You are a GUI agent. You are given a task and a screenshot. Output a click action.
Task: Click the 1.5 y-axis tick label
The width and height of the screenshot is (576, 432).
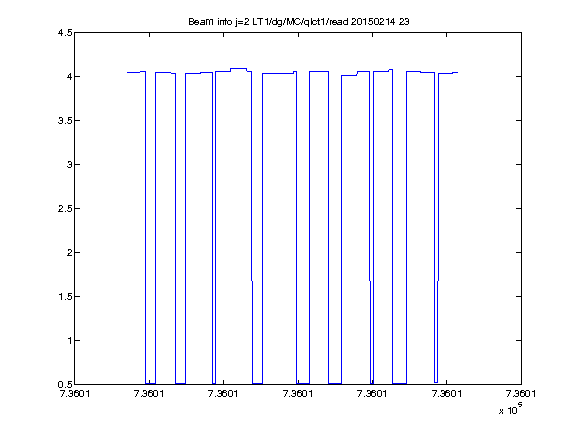65,296
